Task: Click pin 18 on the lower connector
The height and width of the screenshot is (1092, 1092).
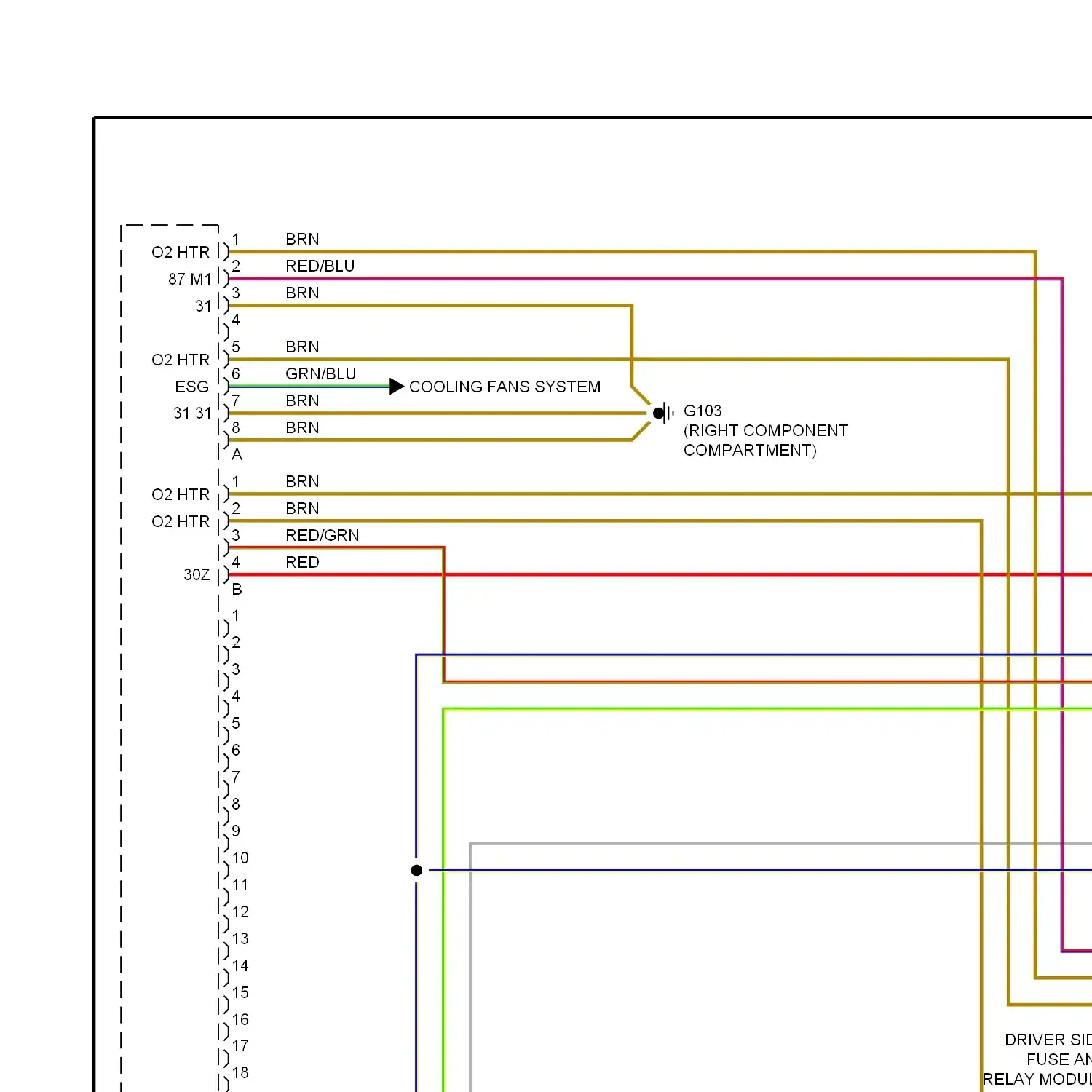Action: 240,1072
